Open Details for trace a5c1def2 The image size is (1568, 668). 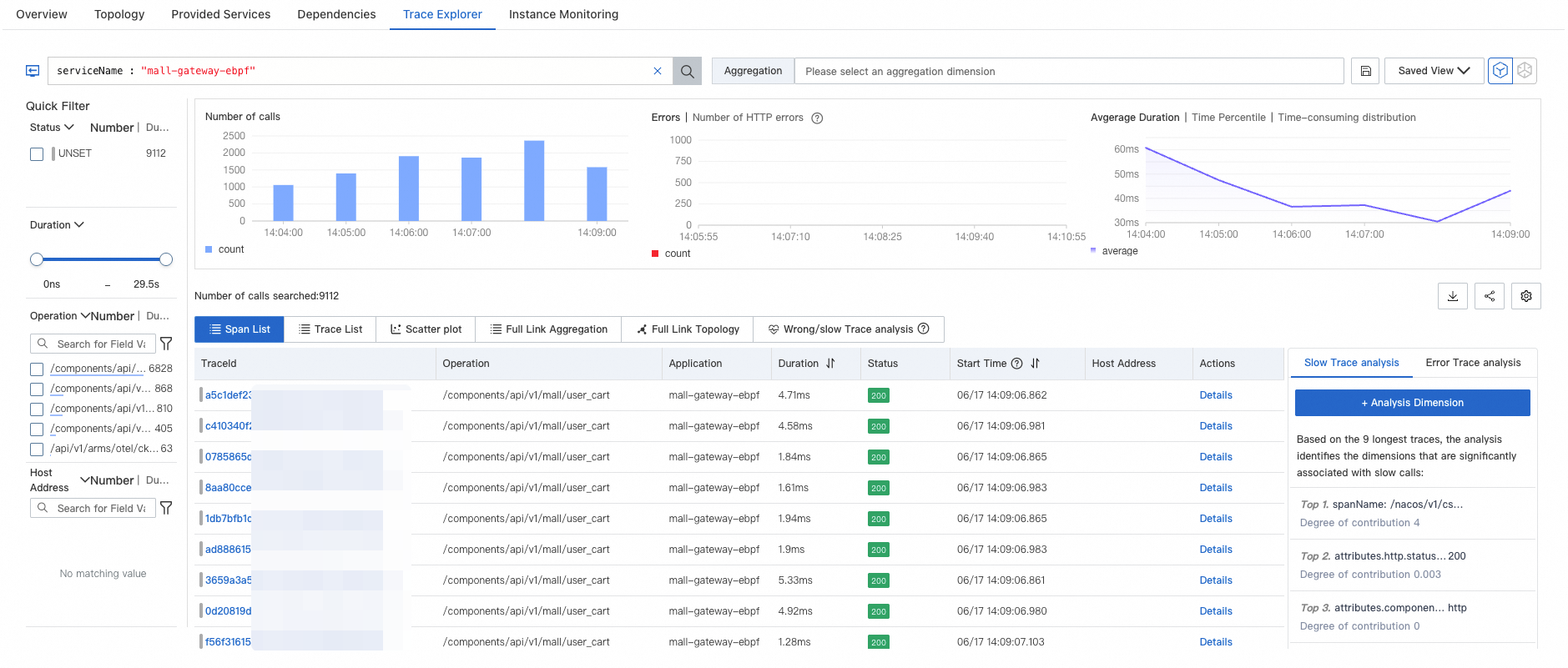tap(1215, 395)
